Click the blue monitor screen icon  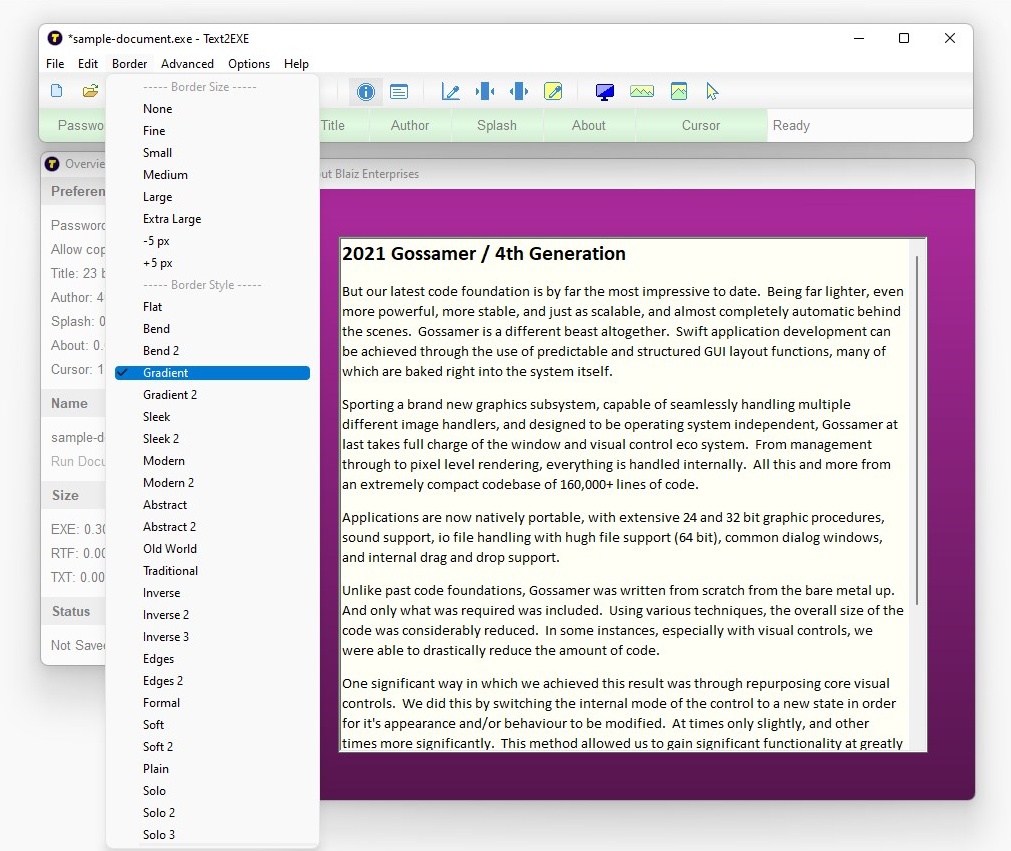click(x=605, y=92)
